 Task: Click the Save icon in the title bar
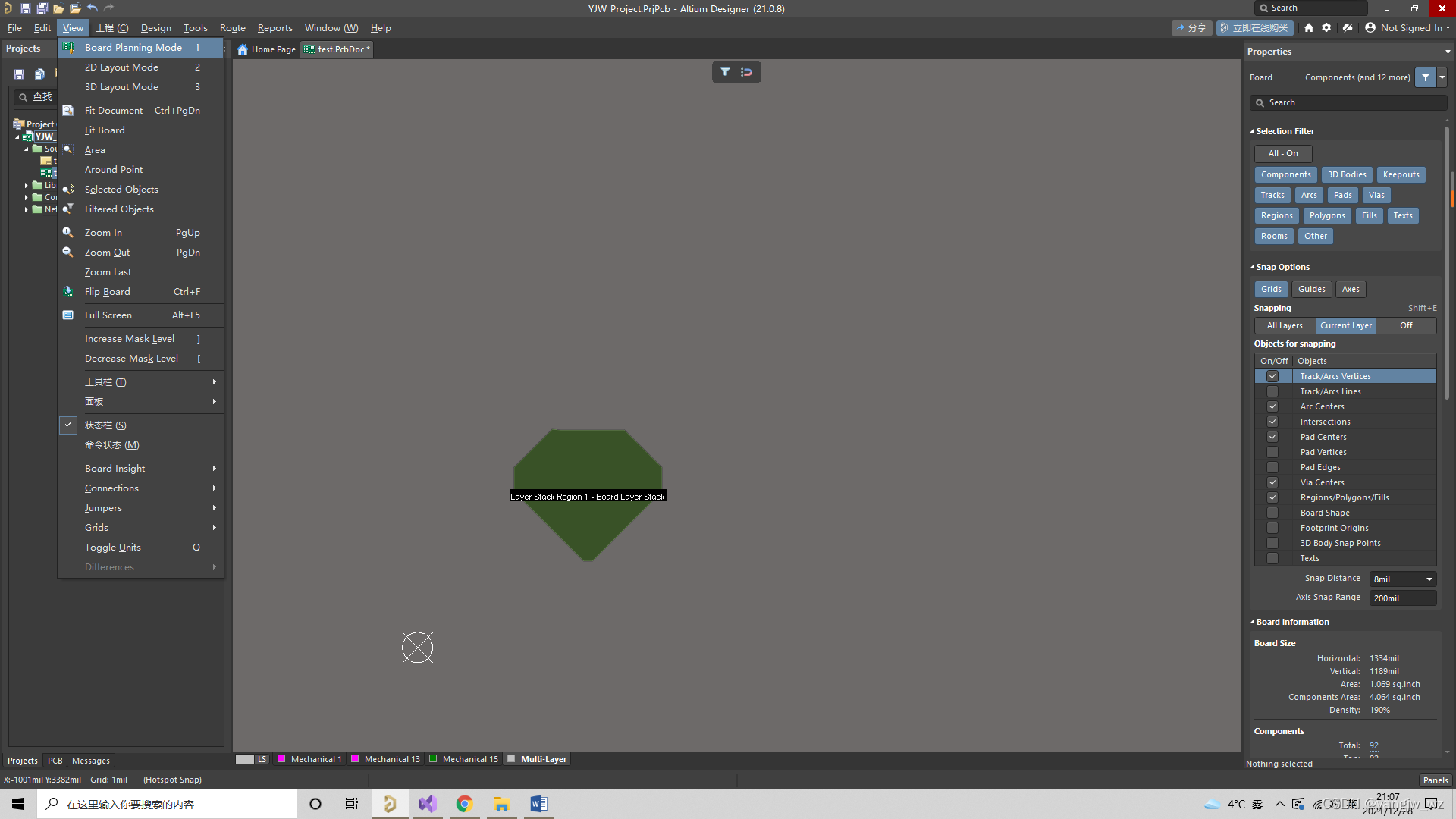pyautogui.click(x=25, y=8)
